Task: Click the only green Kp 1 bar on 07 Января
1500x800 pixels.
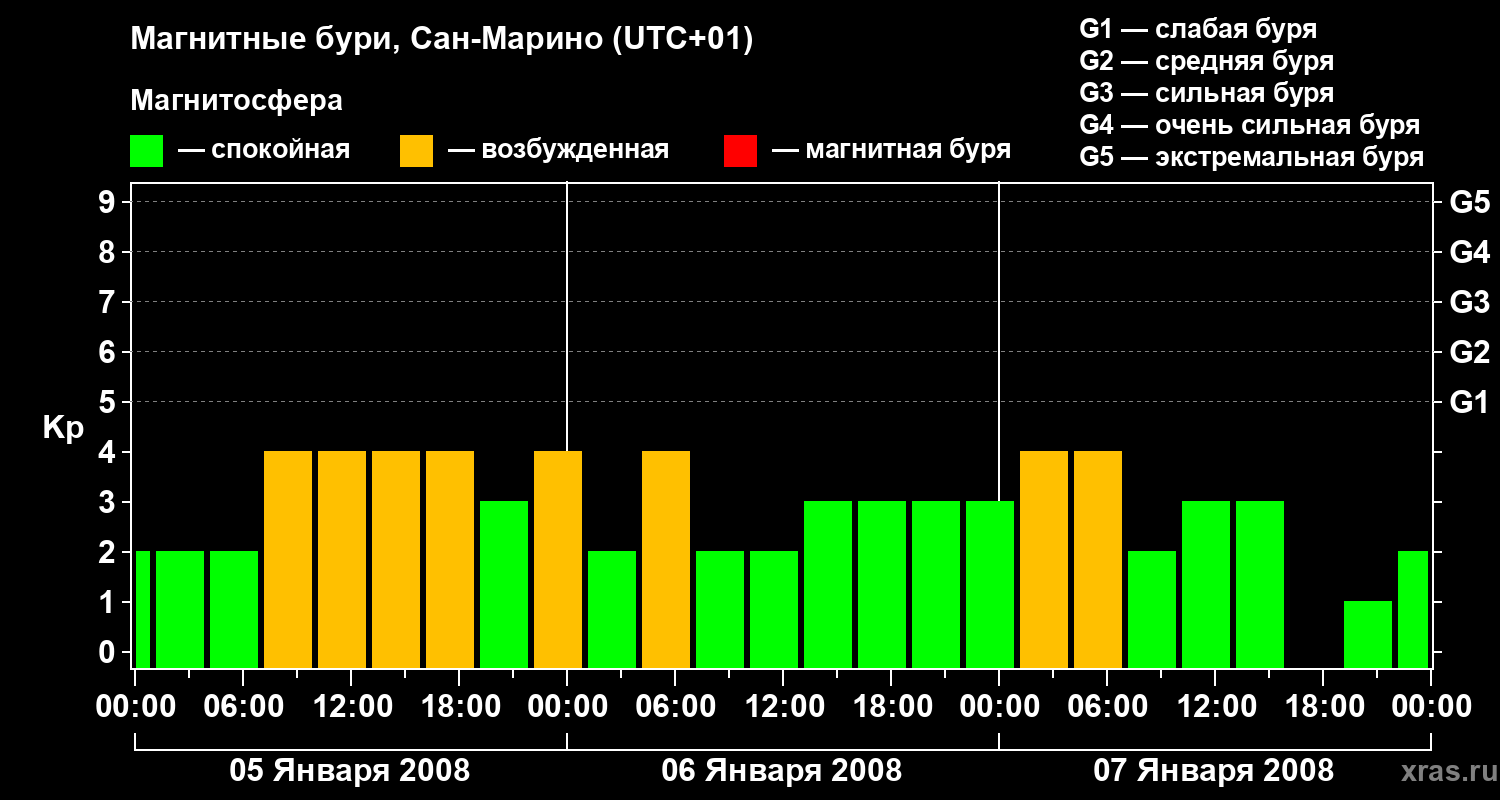Action: click(1368, 634)
